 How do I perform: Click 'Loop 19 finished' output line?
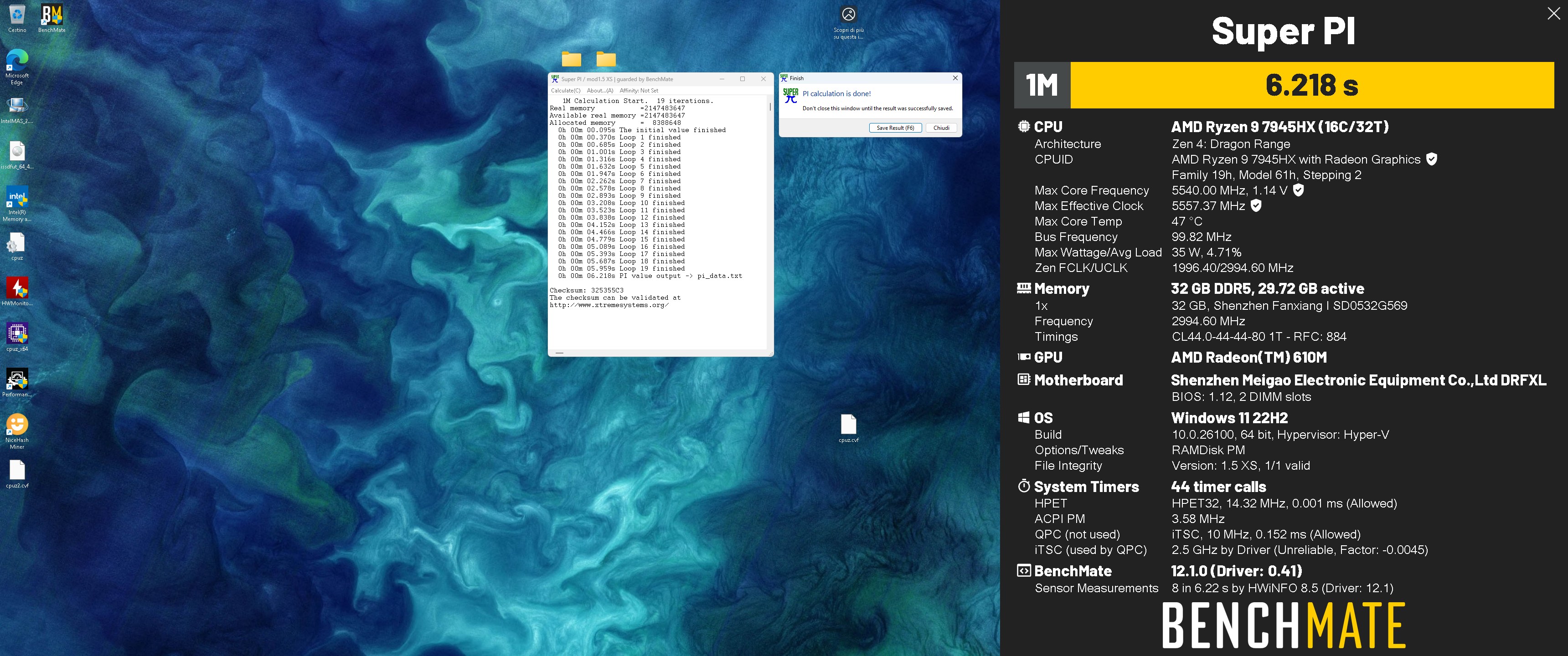click(621, 268)
